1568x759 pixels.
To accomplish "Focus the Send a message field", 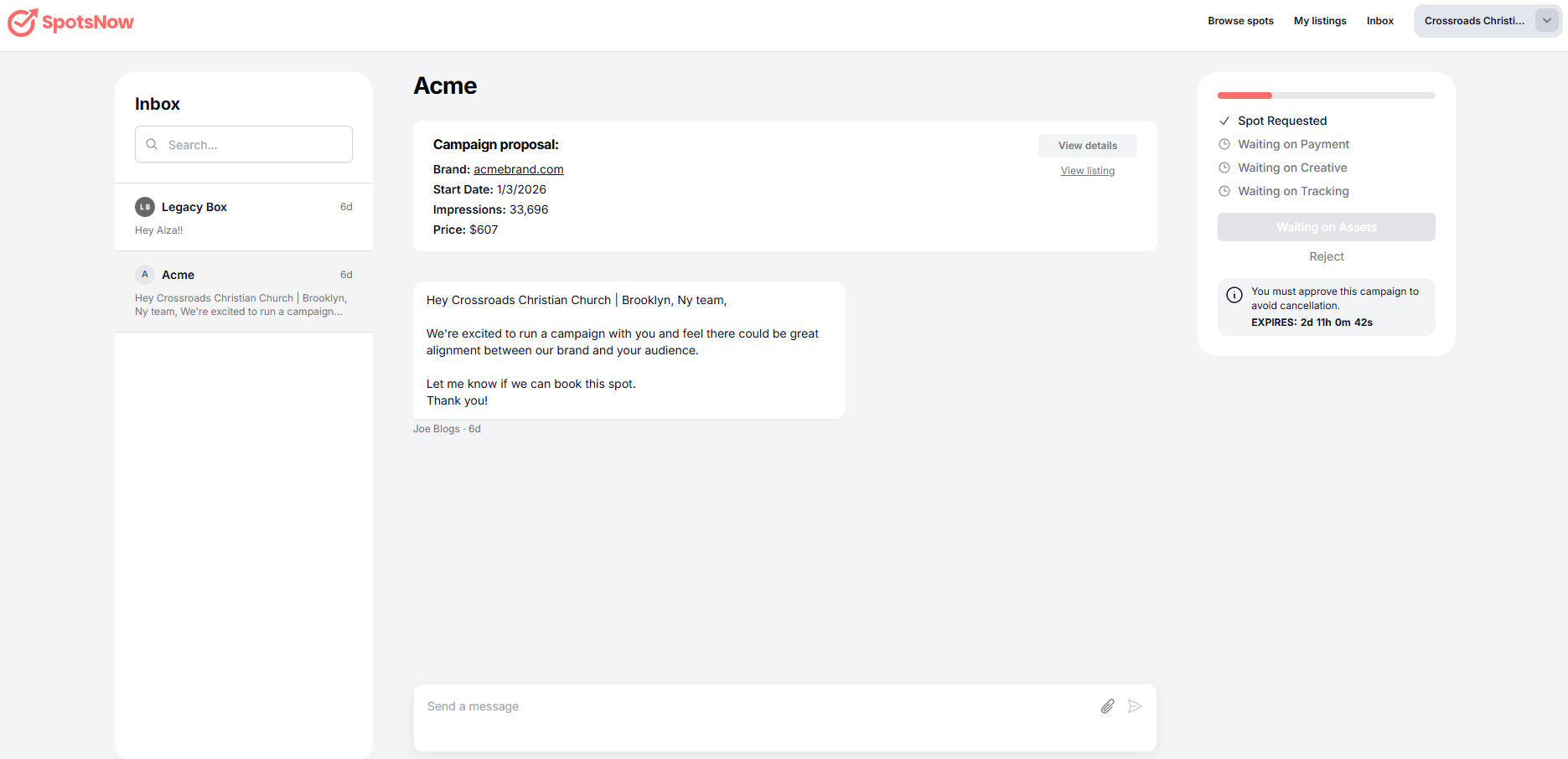I will click(x=754, y=707).
